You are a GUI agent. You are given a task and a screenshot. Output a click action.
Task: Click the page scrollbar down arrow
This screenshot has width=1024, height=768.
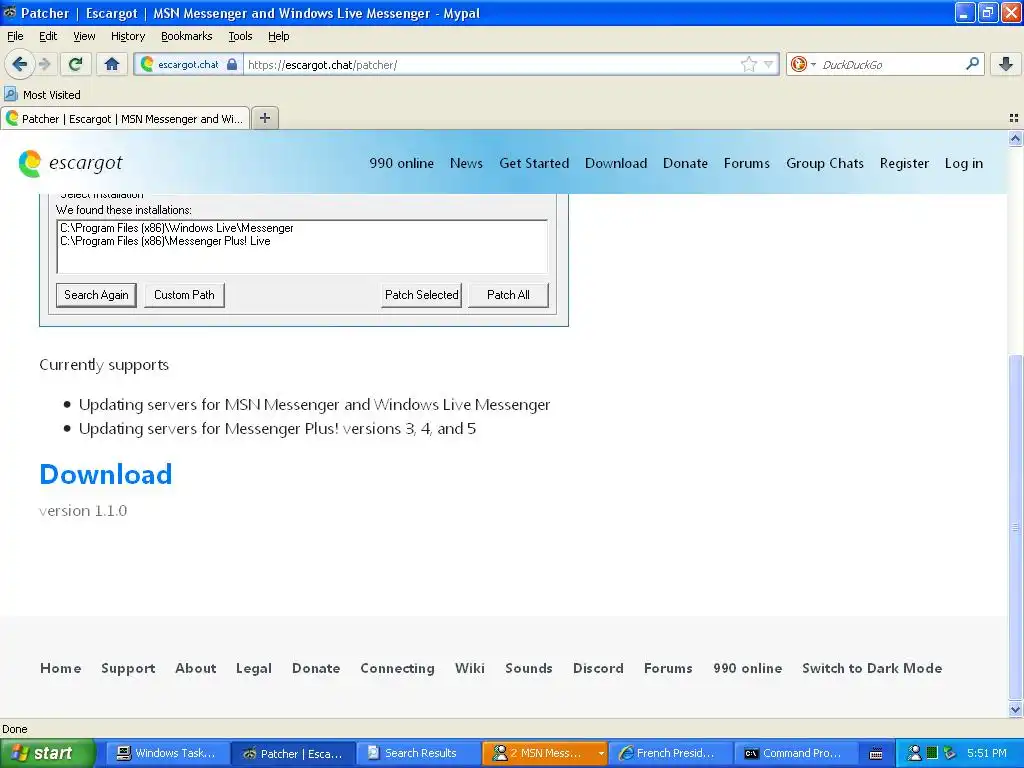tap(1015, 709)
